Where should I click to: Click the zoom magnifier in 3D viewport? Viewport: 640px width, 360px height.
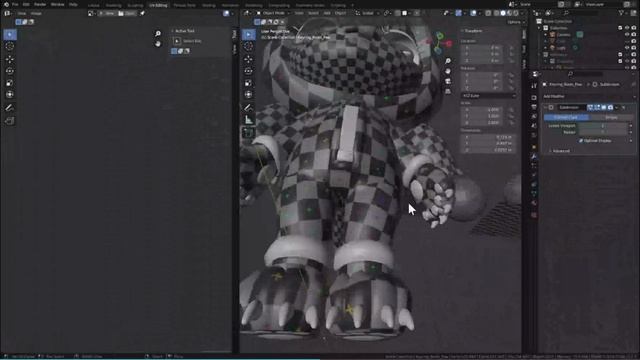click(x=448, y=61)
